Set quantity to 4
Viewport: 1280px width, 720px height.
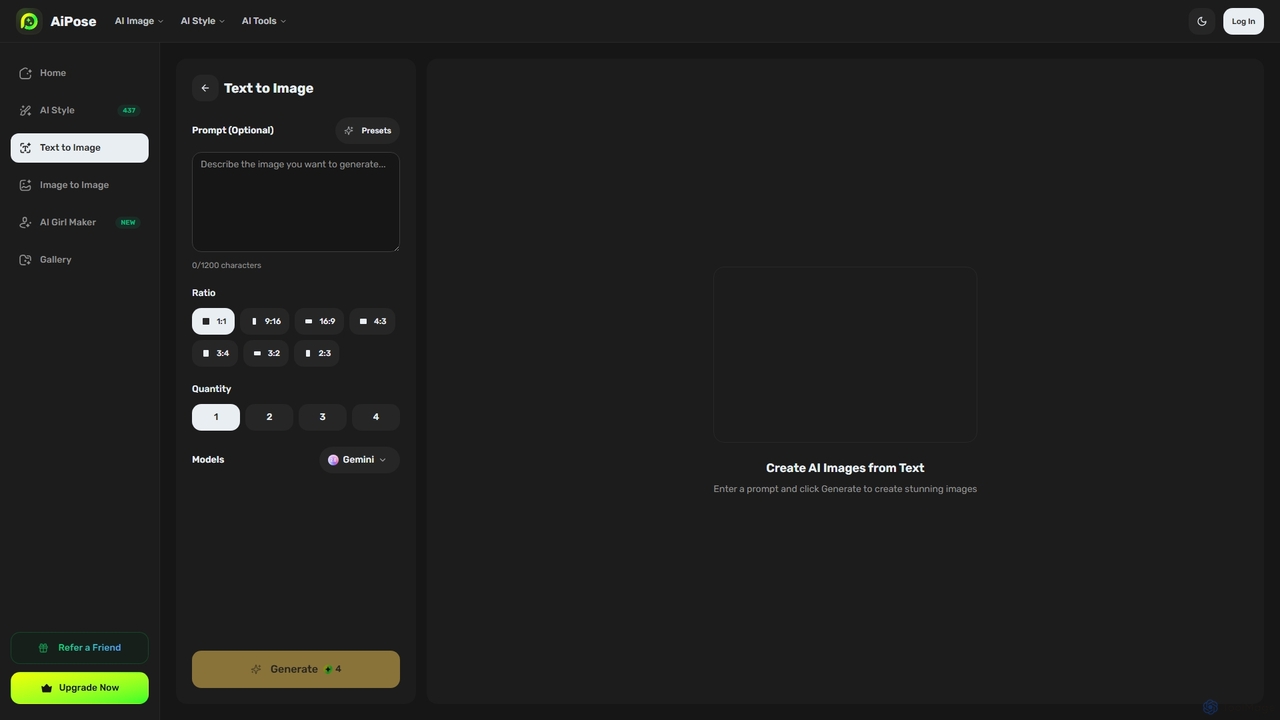tap(376, 417)
